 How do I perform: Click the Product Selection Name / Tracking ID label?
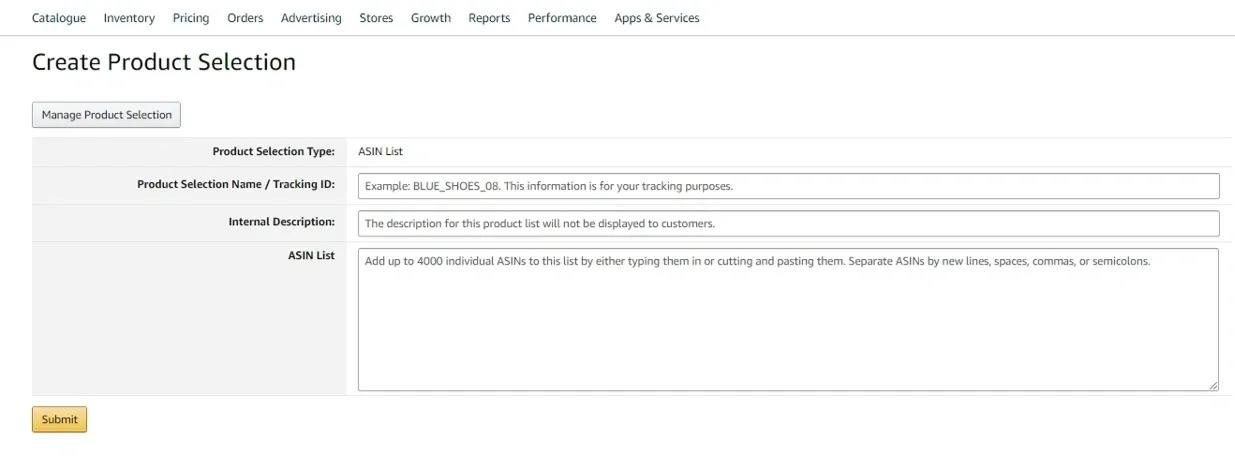[x=236, y=185]
